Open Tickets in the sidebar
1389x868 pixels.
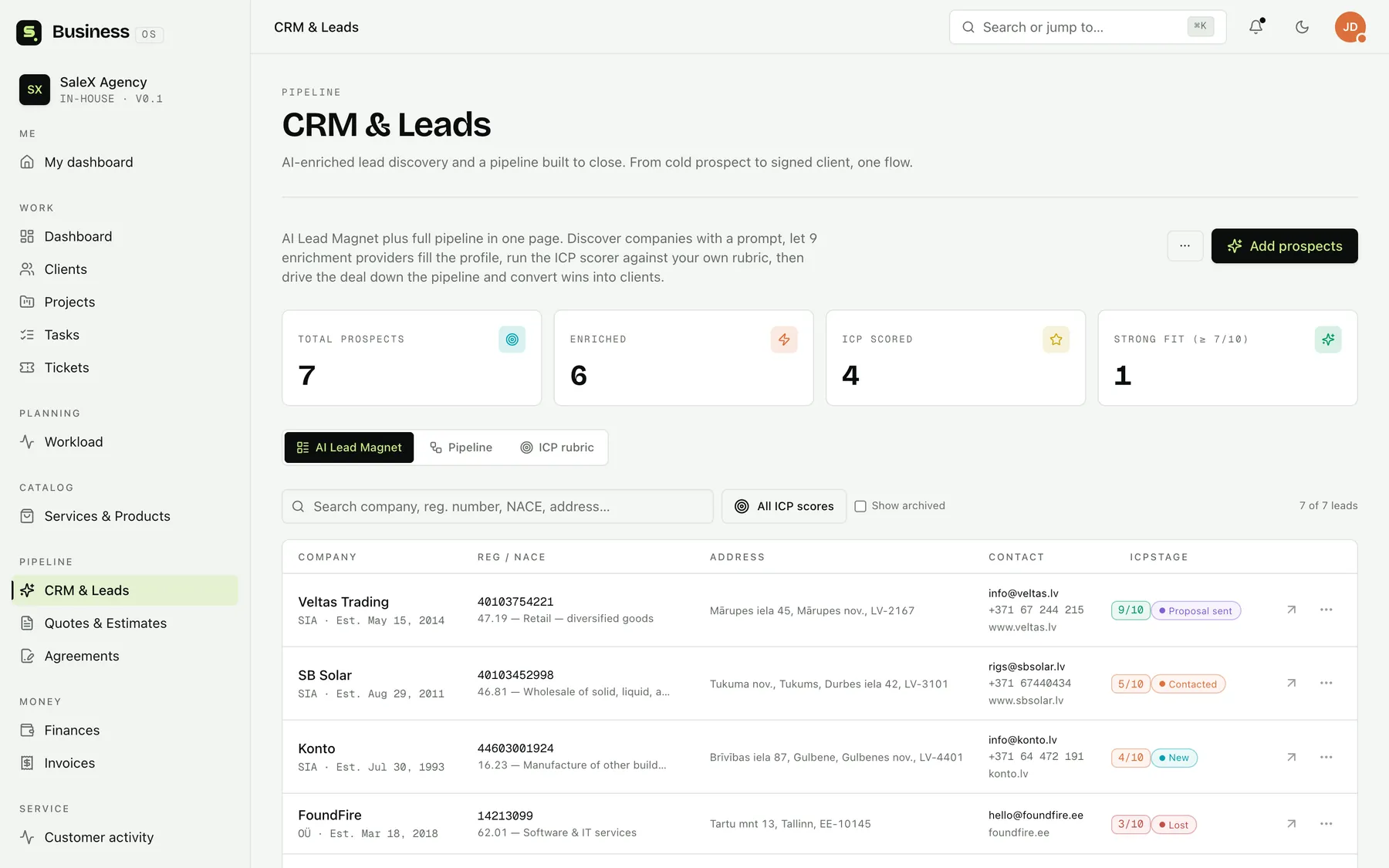pos(125,368)
